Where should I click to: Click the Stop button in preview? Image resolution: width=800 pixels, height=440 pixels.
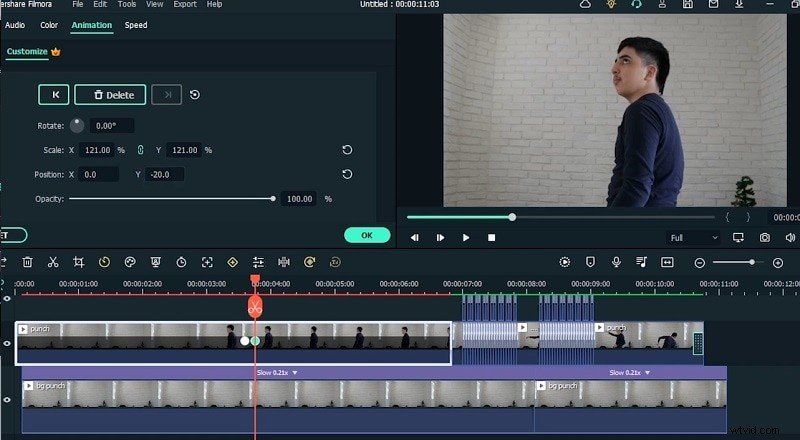(x=491, y=238)
